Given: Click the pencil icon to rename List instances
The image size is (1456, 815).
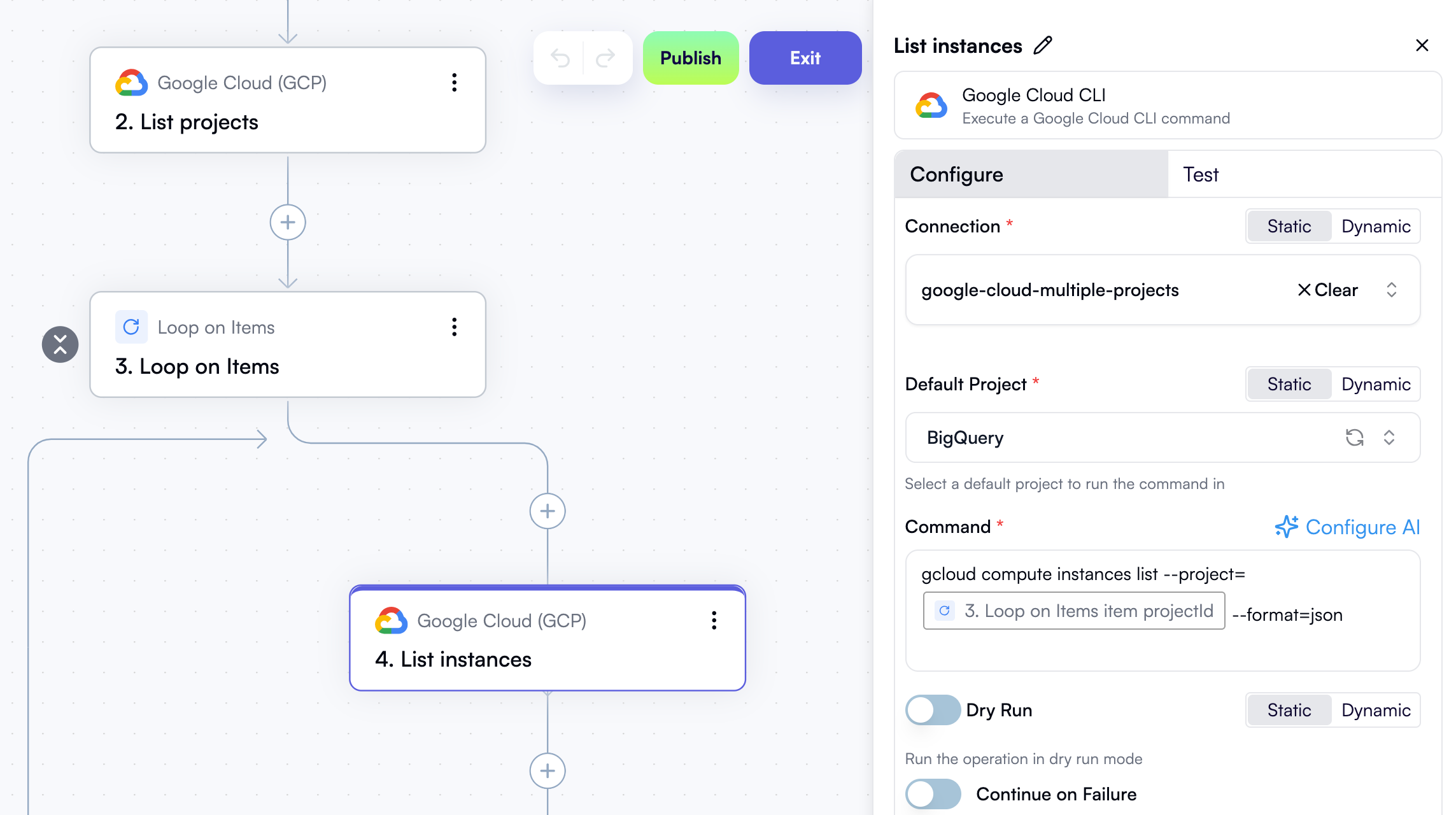Looking at the screenshot, I should 1043,46.
